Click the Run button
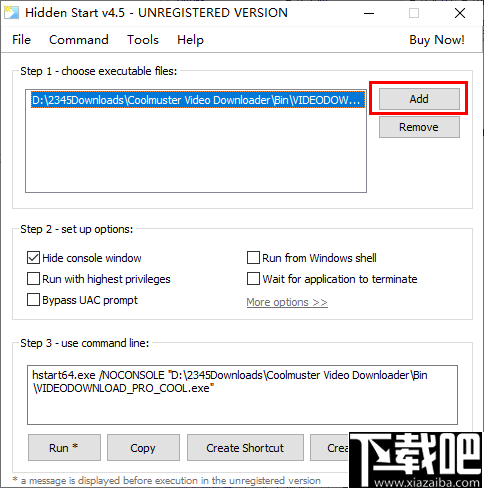The width and height of the screenshot is (484, 488). pos(64,448)
